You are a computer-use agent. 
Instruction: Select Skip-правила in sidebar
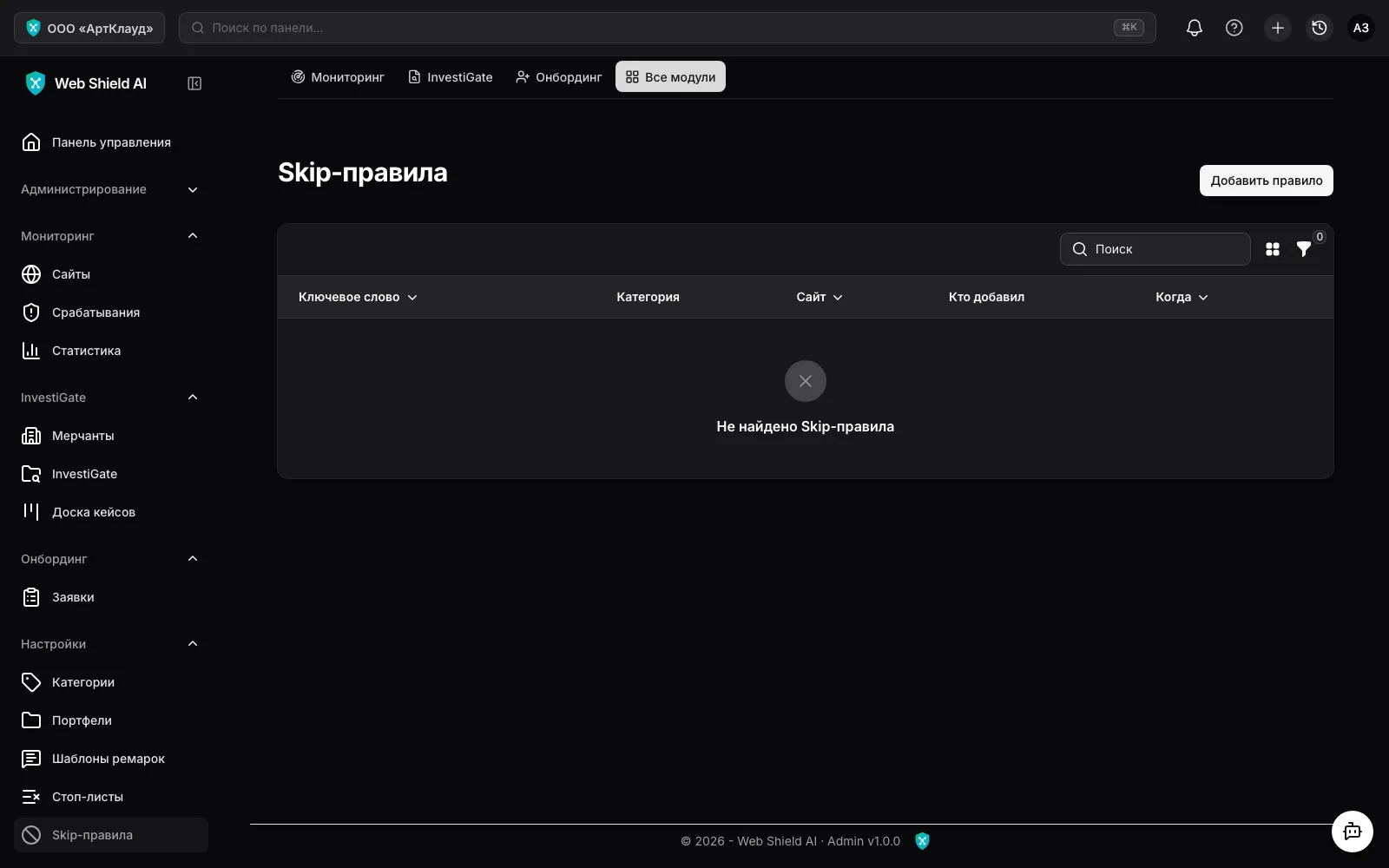pyautogui.click(x=111, y=835)
